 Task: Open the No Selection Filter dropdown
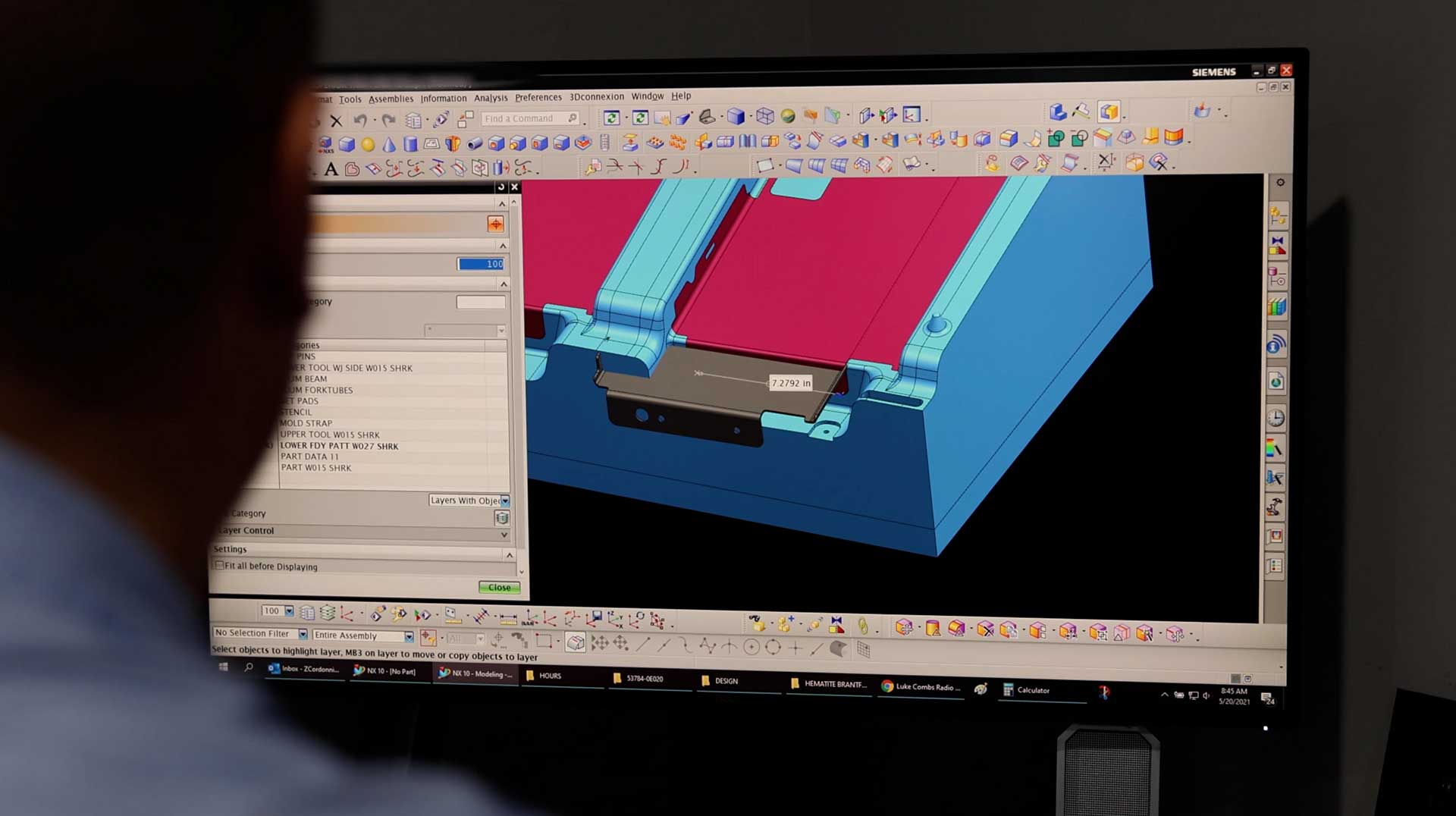[303, 634]
